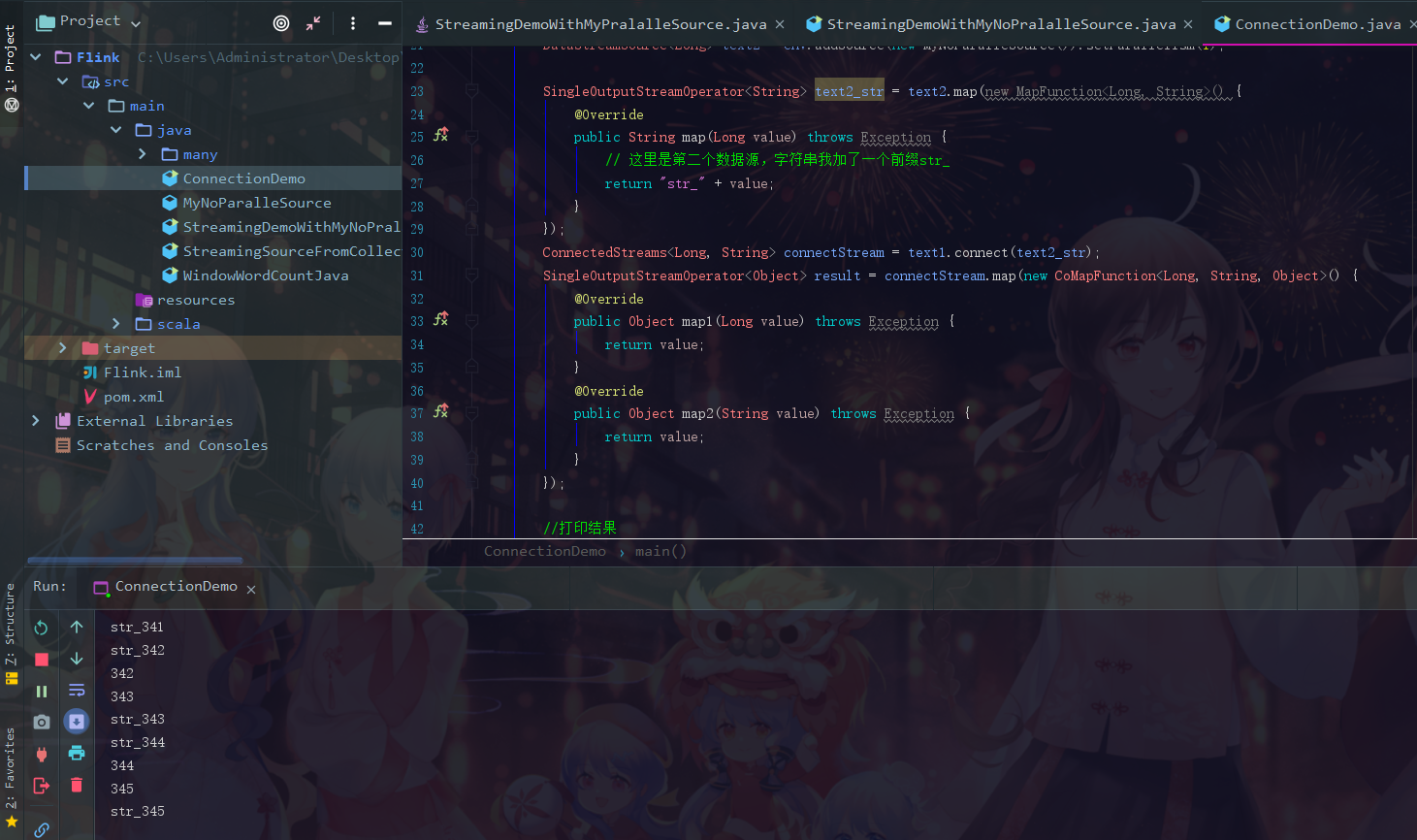Select the resources folder

click(195, 300)
